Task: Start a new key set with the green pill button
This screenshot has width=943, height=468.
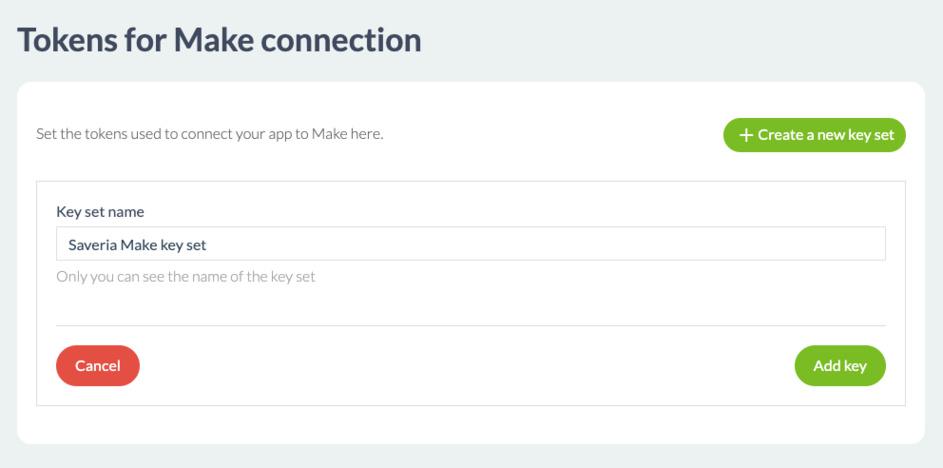Action: coord(814,135)
